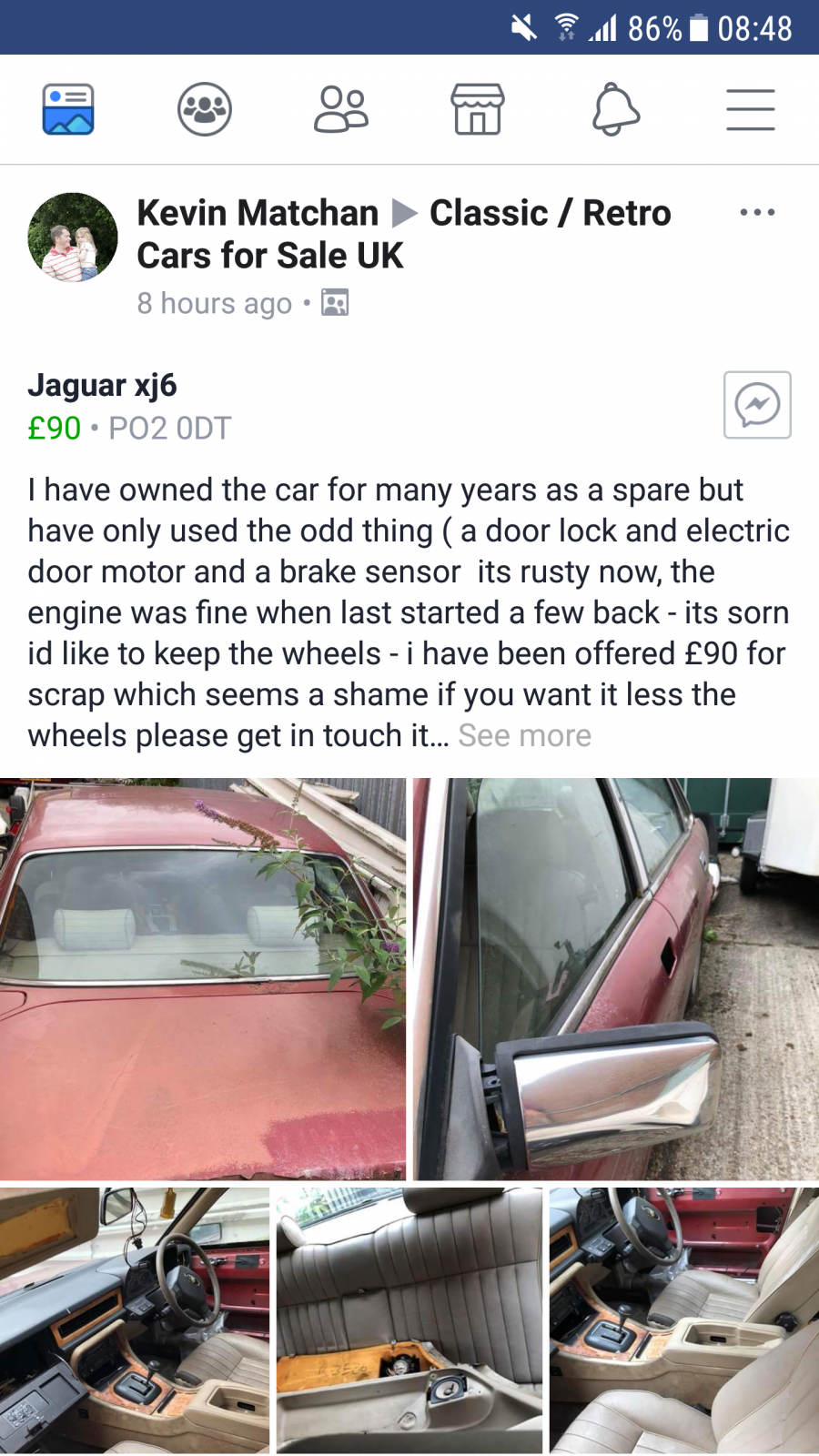Open the News Feed tab icon
The height and width of the screenshot is (1456, 819).
click(68, 109)
